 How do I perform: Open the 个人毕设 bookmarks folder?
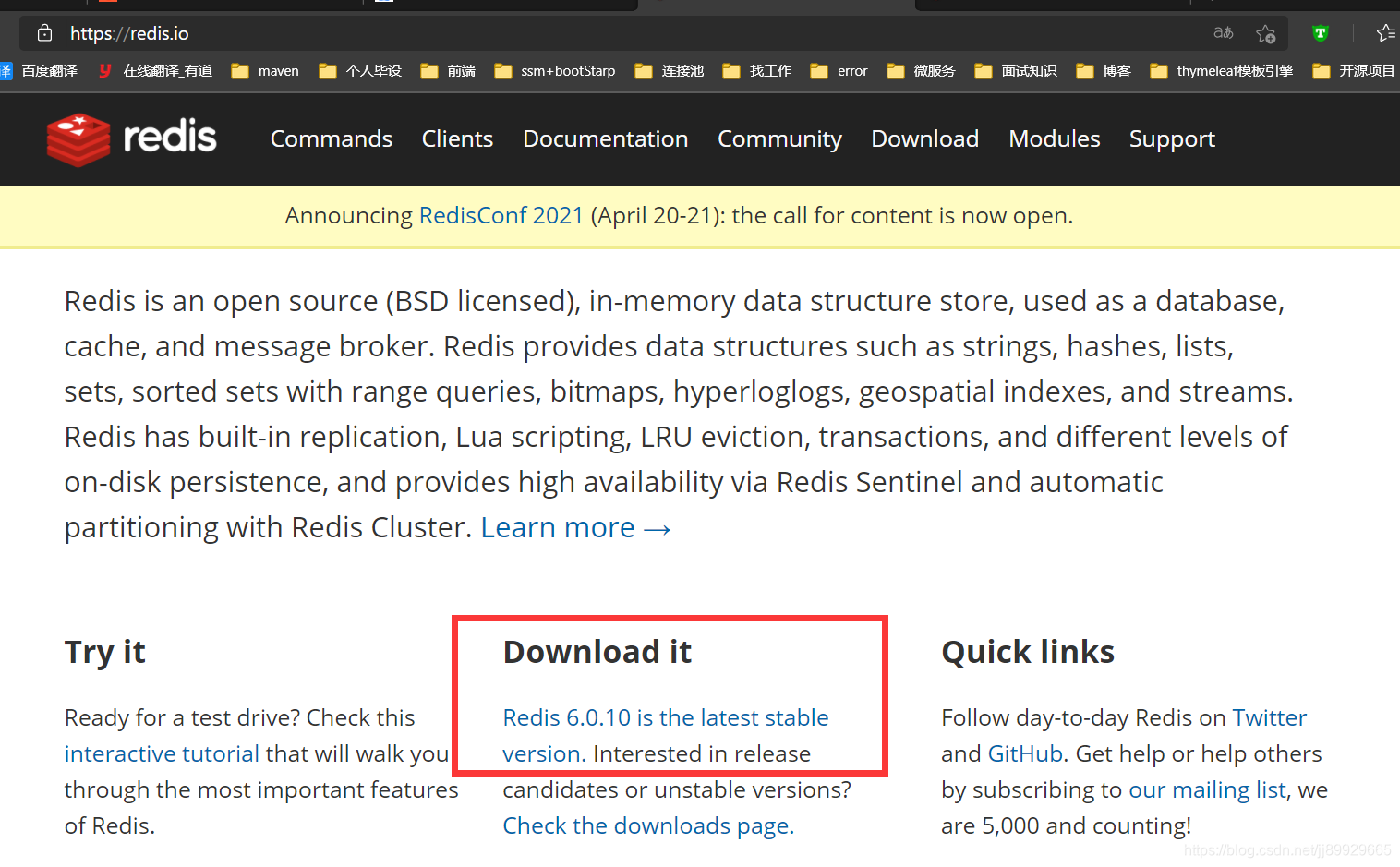click(x=360, y=71)
